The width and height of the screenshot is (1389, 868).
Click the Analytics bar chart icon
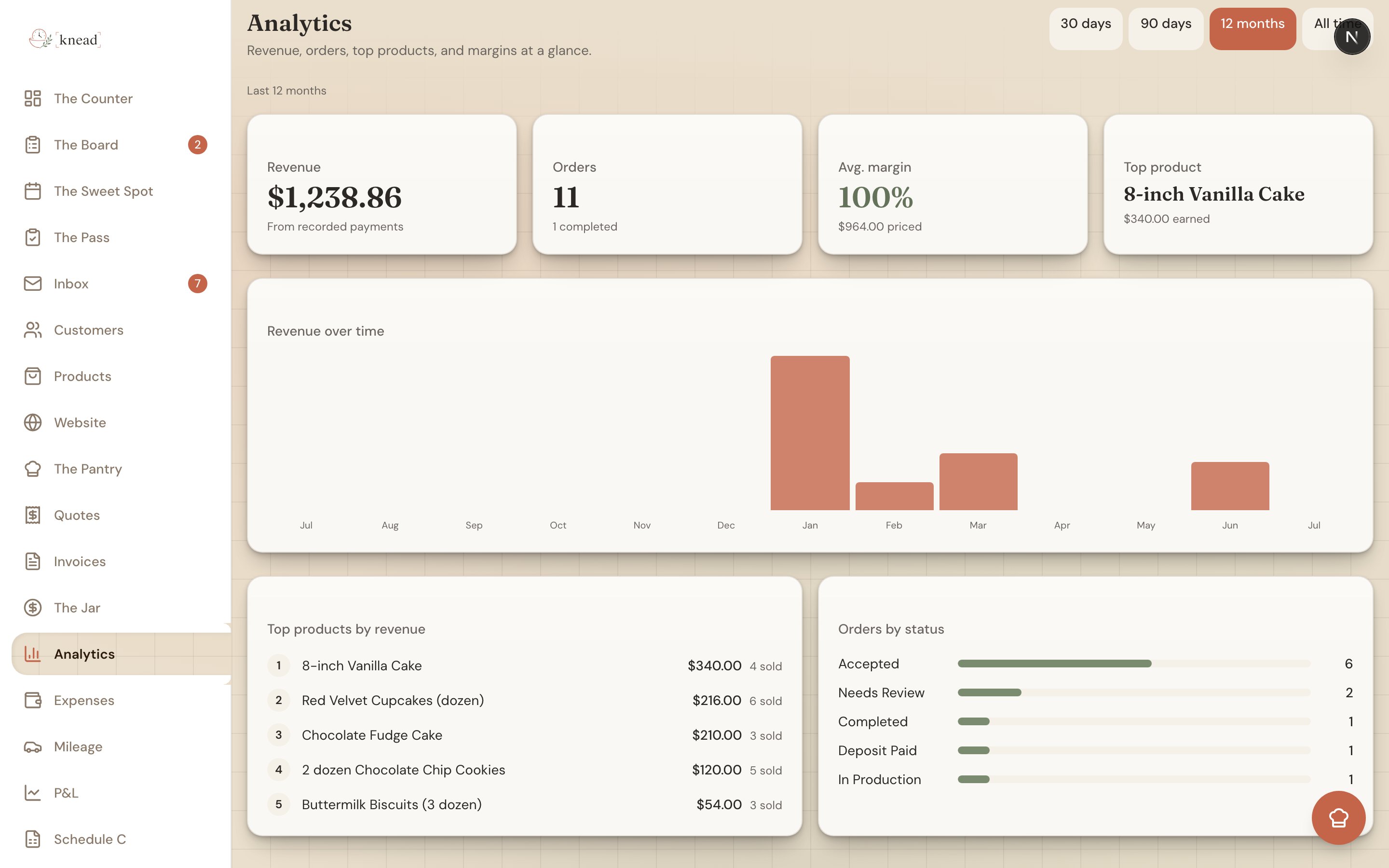(x=33, y=654)
